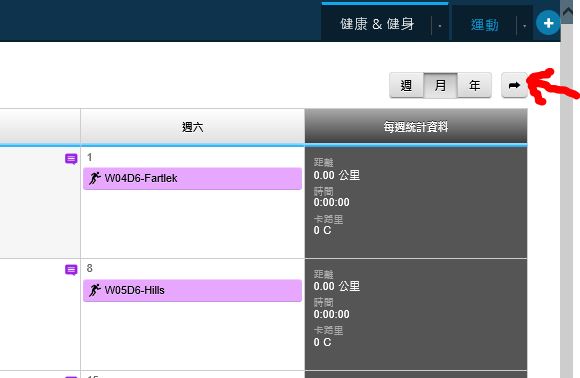The height and width of the screenshot is (378, 580).
Task: Click first week's 0.00 公里 distance value
Action: click(x=337, y=175)
